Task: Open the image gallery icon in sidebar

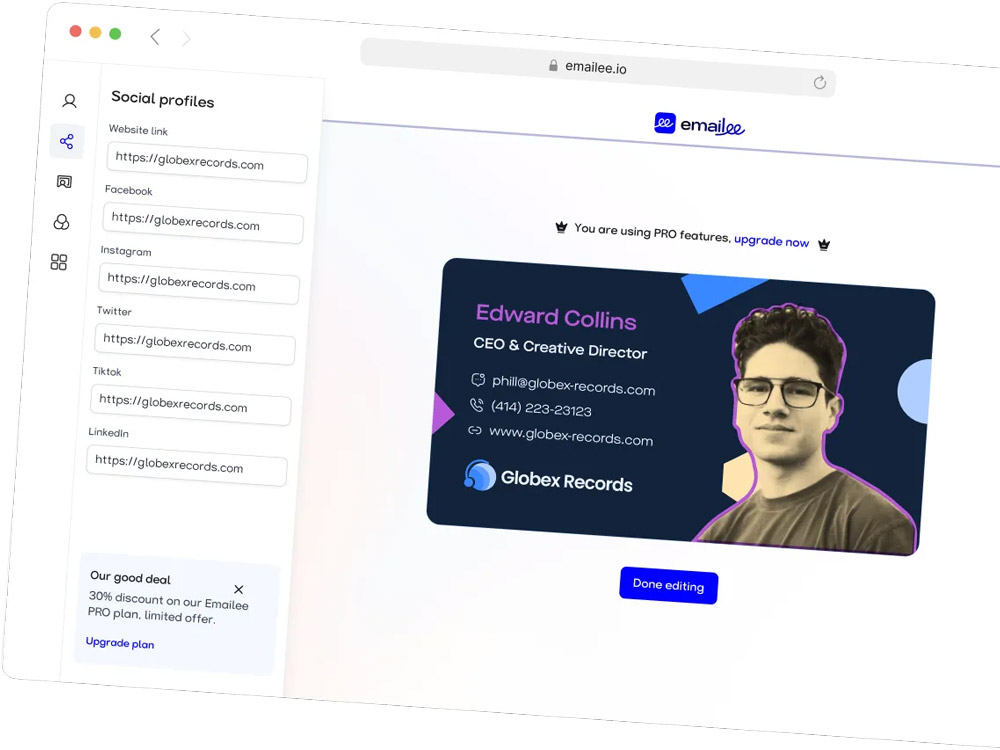Action: click(64, 182)
